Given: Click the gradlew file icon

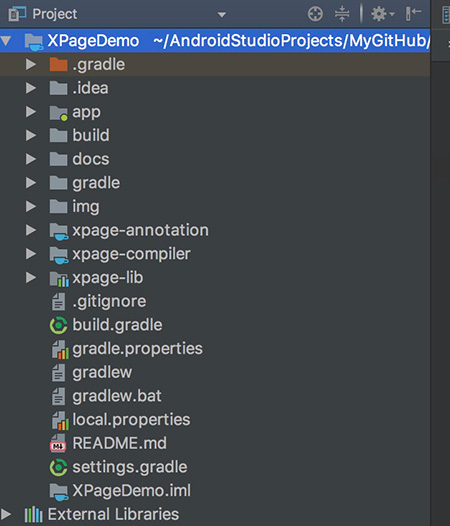Looking at the screenshot, I should tap(58, 372).
